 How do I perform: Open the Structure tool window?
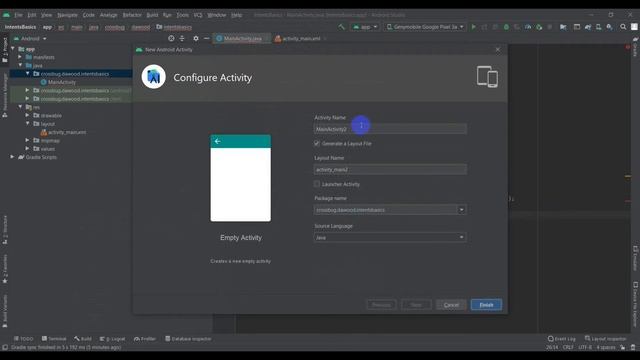coord(5,229)
